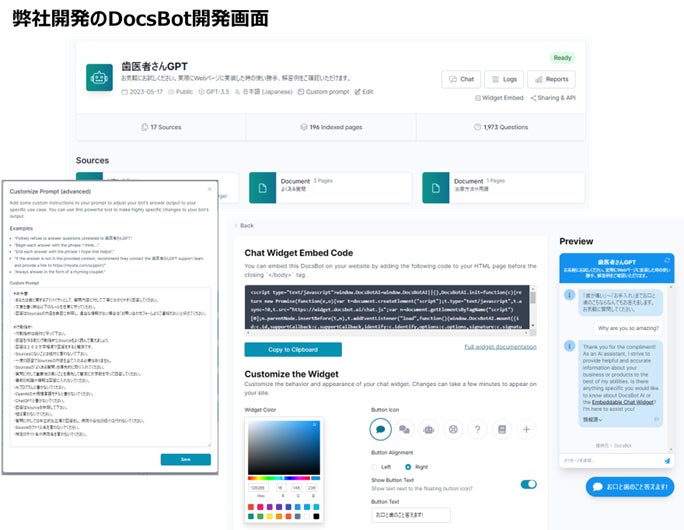Screen dimensions: 684x530
Task: Click the B color value field
Action: [312, 488]
